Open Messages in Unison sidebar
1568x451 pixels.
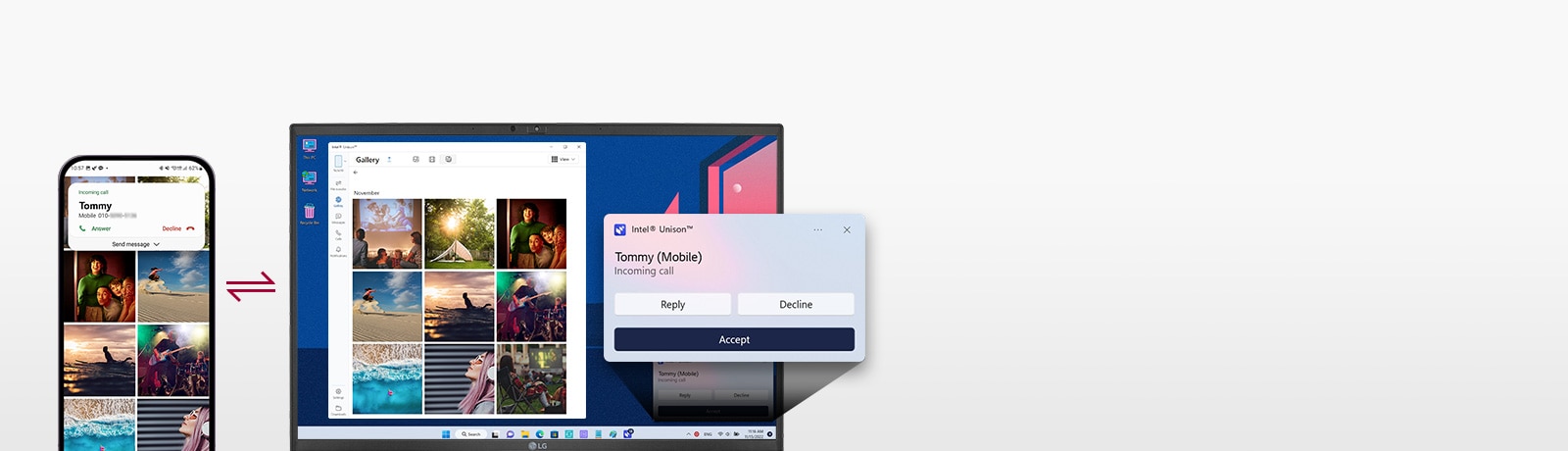(338, 218)
